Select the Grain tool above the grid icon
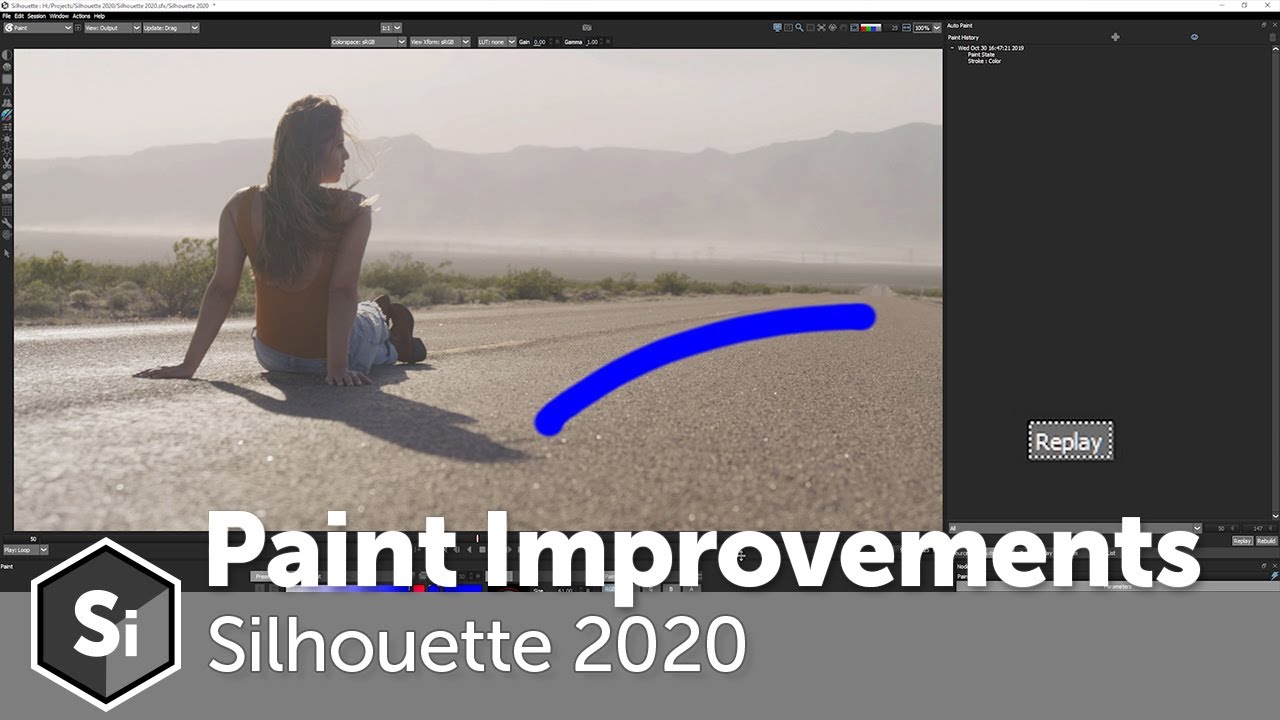 point(7,199)
